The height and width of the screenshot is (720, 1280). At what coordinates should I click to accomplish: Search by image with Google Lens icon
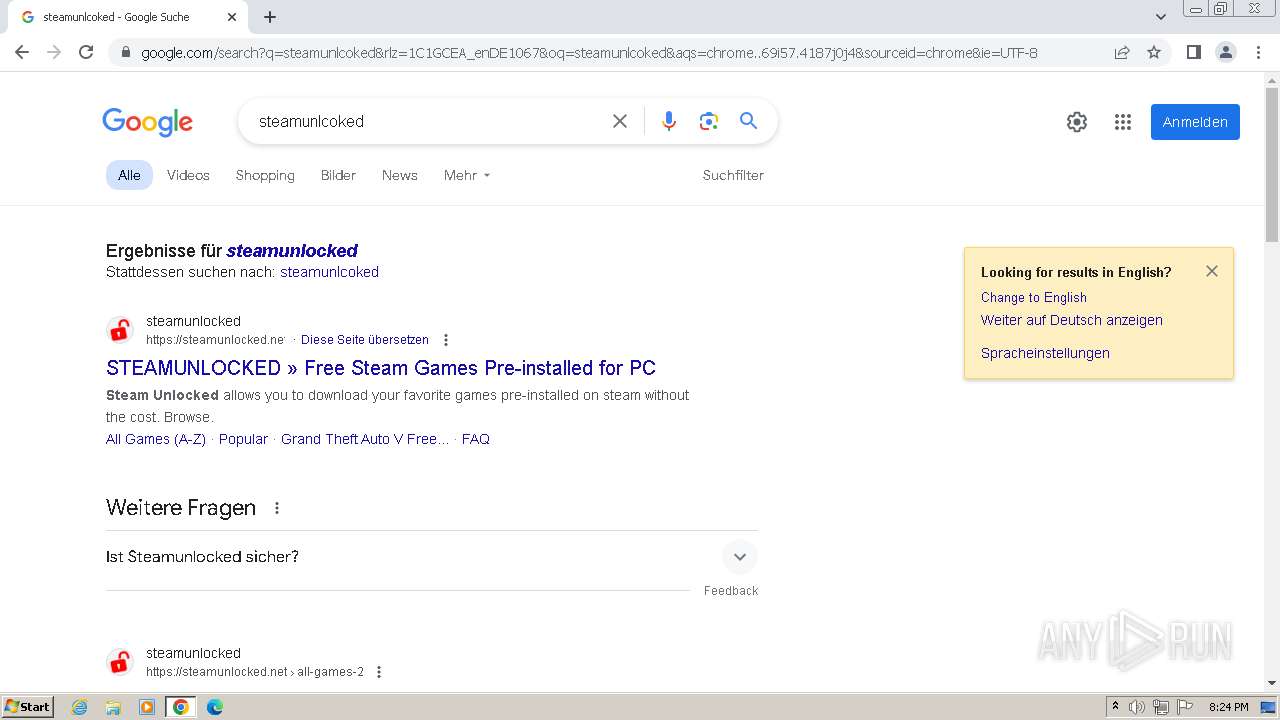tap(709, 121)
